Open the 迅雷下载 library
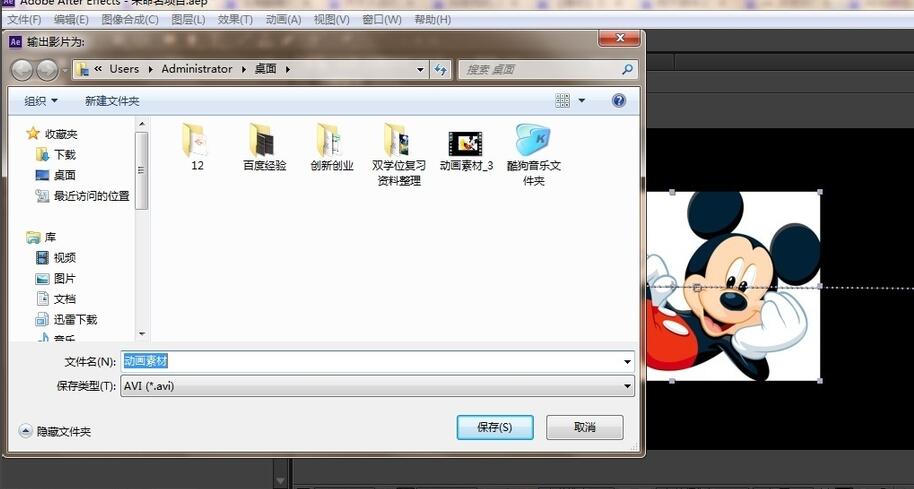Screen dimensions: 914x489 point(66,319)
